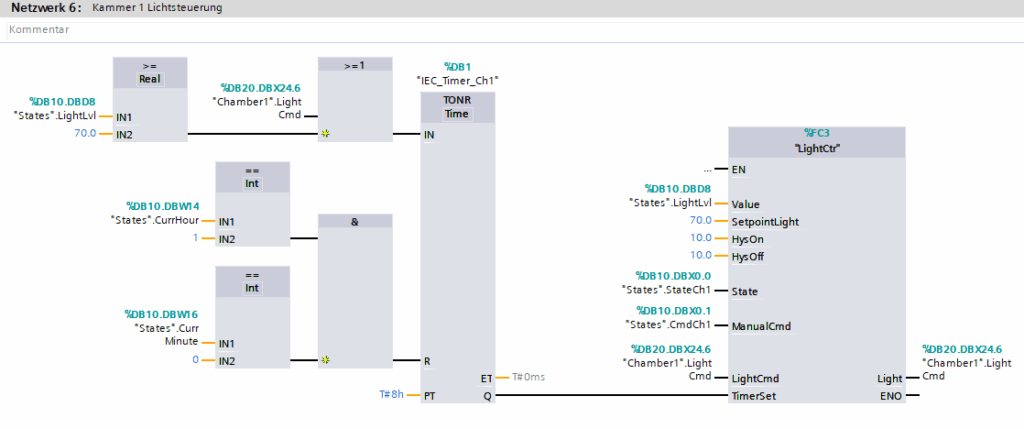The height and width of the screenshot is (429, 1024).
Task: Select the >= Real comparison block header
Action: tap(150, 71)
